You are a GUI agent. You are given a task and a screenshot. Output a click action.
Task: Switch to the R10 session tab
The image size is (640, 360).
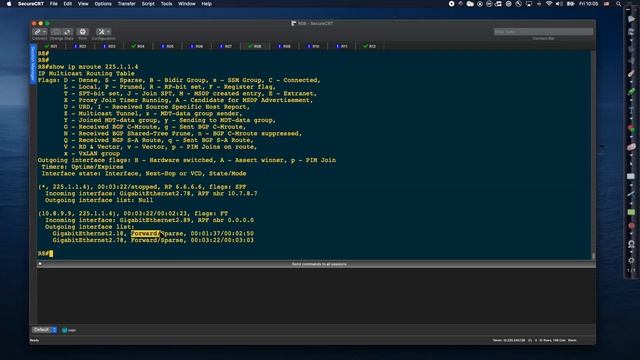tap(313, 46)
